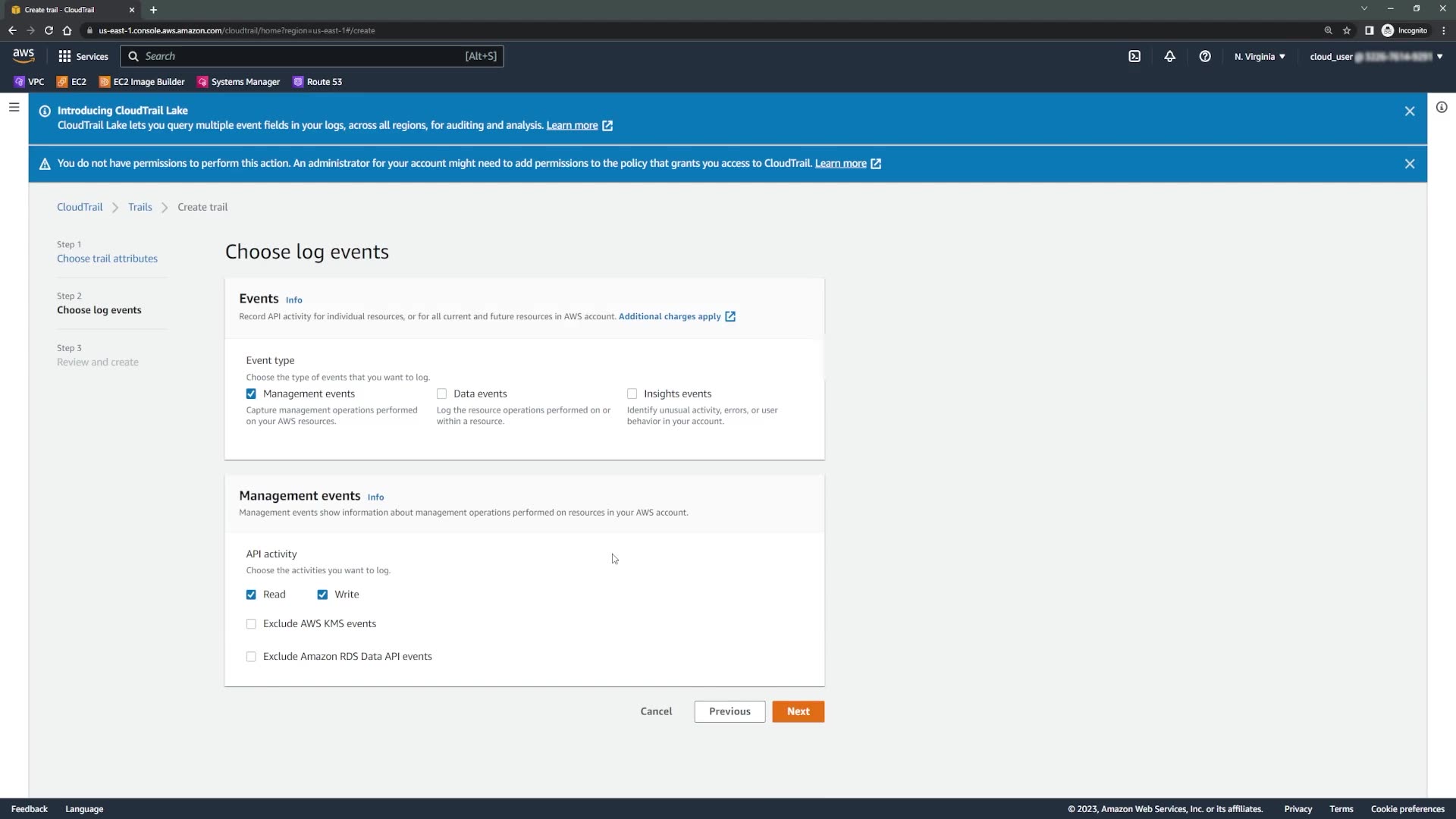Expand the N. Virginia region dropdown
Image resolution: width=1456 pixels, height=819 pixels.
click(1259, 56)
